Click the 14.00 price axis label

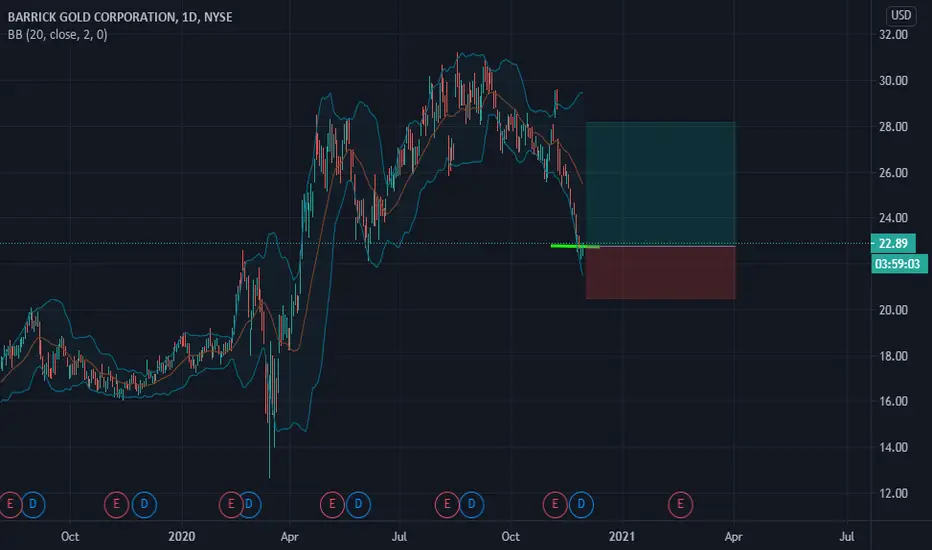coord(893,447)
